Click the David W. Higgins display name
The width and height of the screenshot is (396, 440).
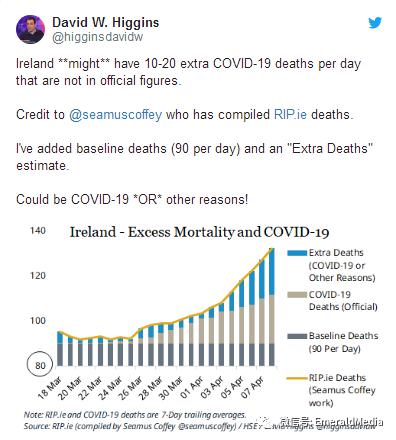[105, 23]
